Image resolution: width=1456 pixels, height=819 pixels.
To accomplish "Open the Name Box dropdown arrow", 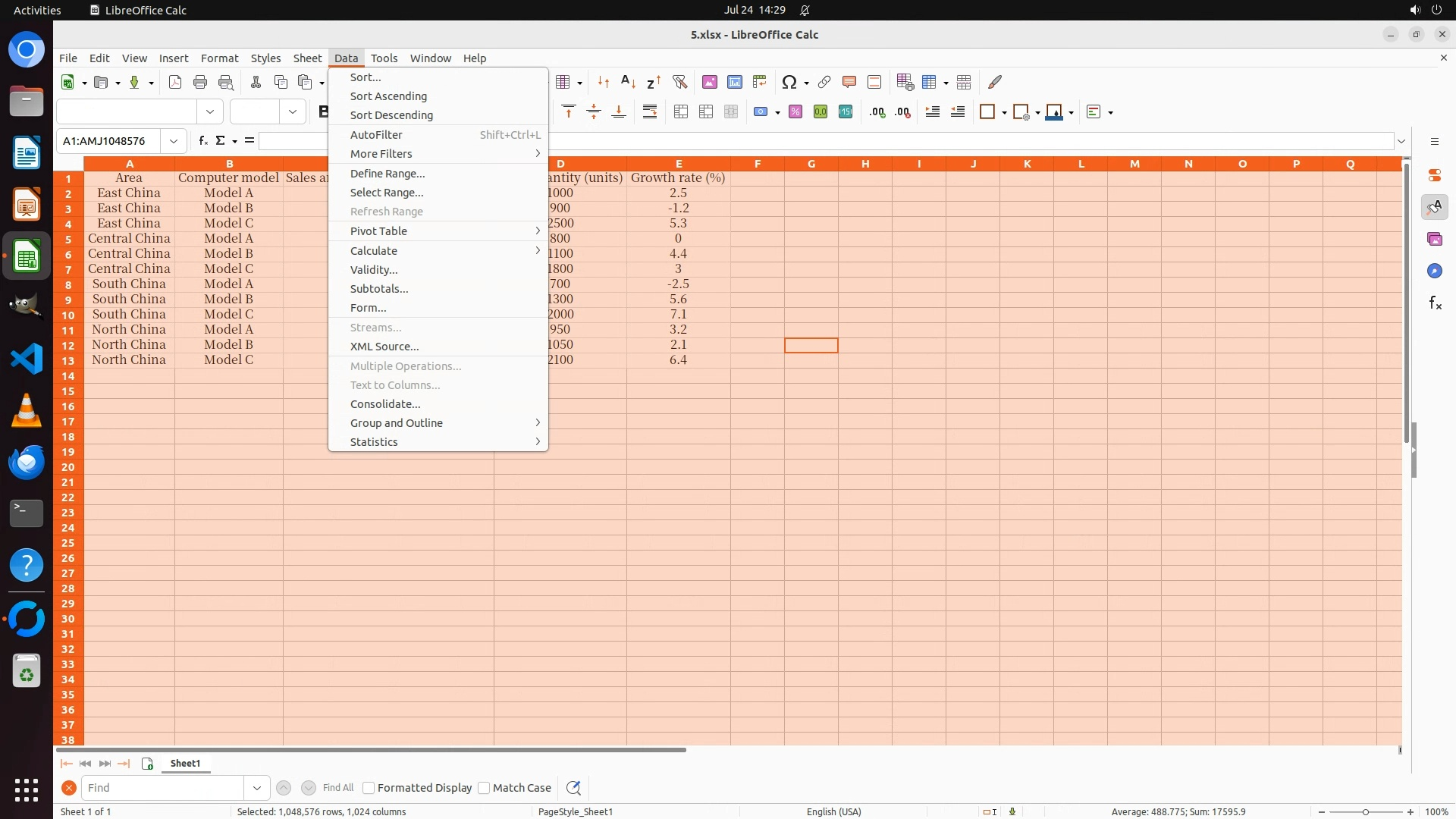I will click(174, 141).
